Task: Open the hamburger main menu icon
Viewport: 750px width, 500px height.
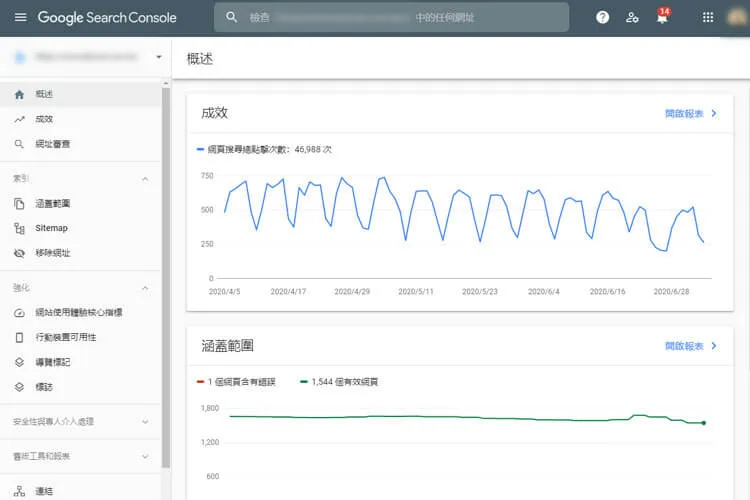Action: click(20, 17)
